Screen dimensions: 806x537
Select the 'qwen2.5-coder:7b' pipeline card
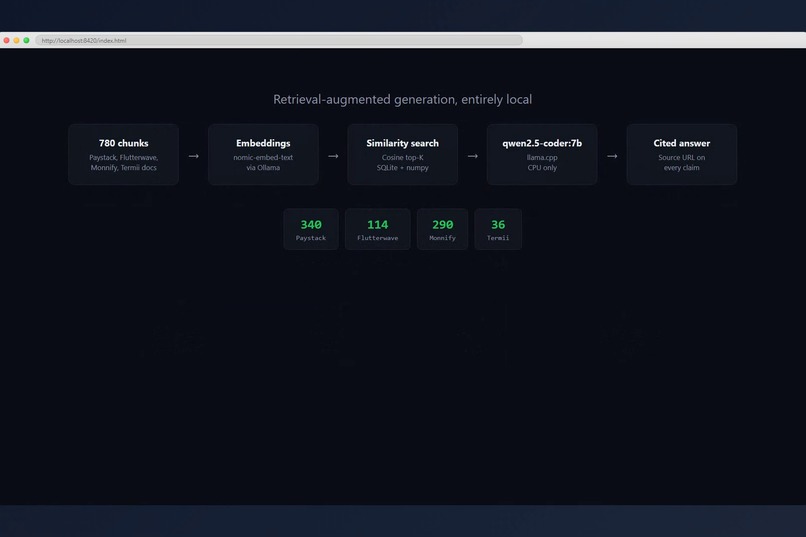pyautogui.click(x=542, y=154)
